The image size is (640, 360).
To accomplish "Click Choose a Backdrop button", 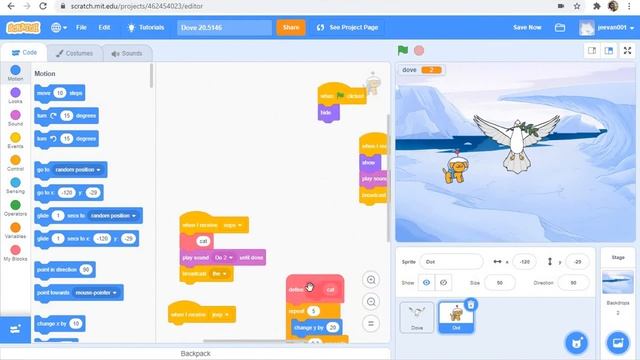I will click(x=618, y=342).
